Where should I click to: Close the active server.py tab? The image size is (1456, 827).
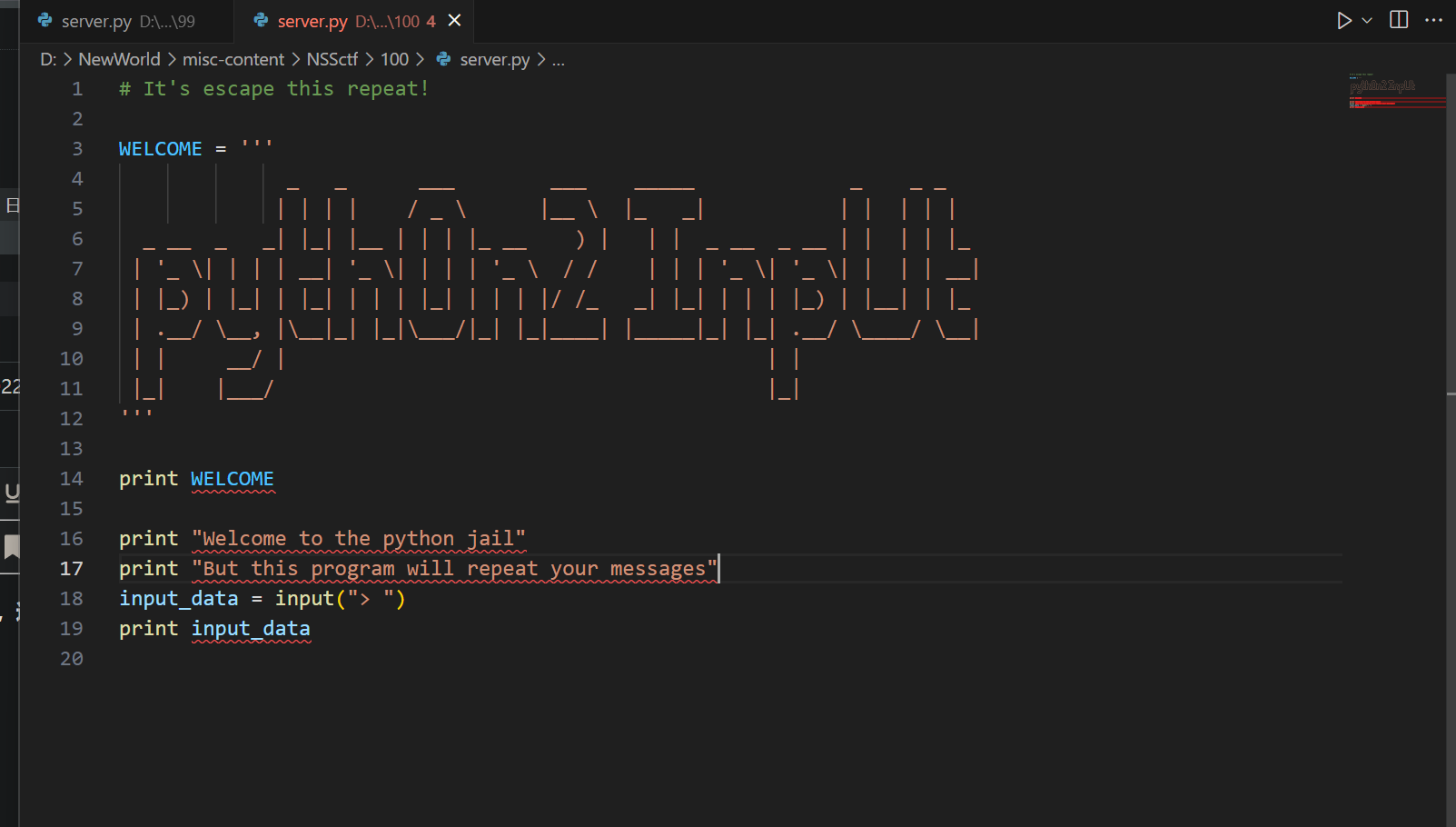pos(454,20)
